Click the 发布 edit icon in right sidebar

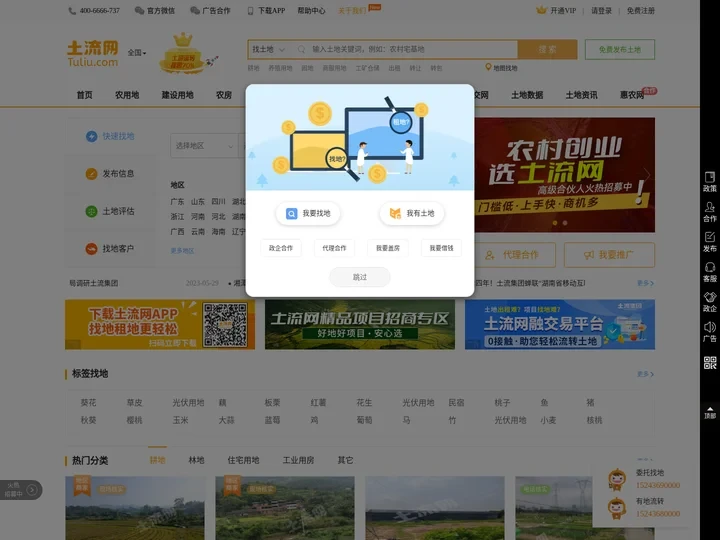[709, 237]
